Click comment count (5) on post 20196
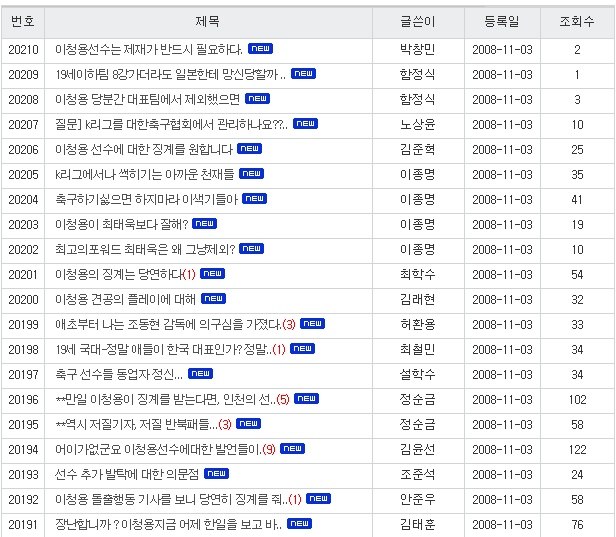This screenshot has width=616, height=537. (283, 400)
